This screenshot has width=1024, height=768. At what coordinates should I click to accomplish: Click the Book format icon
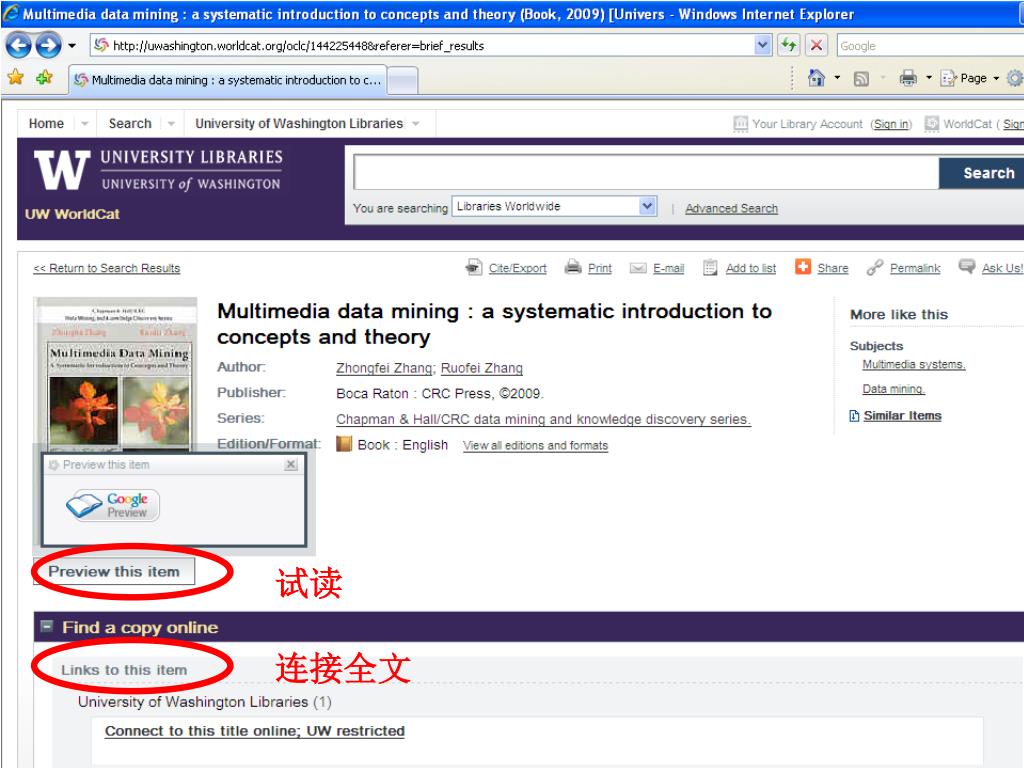point(344,444)
